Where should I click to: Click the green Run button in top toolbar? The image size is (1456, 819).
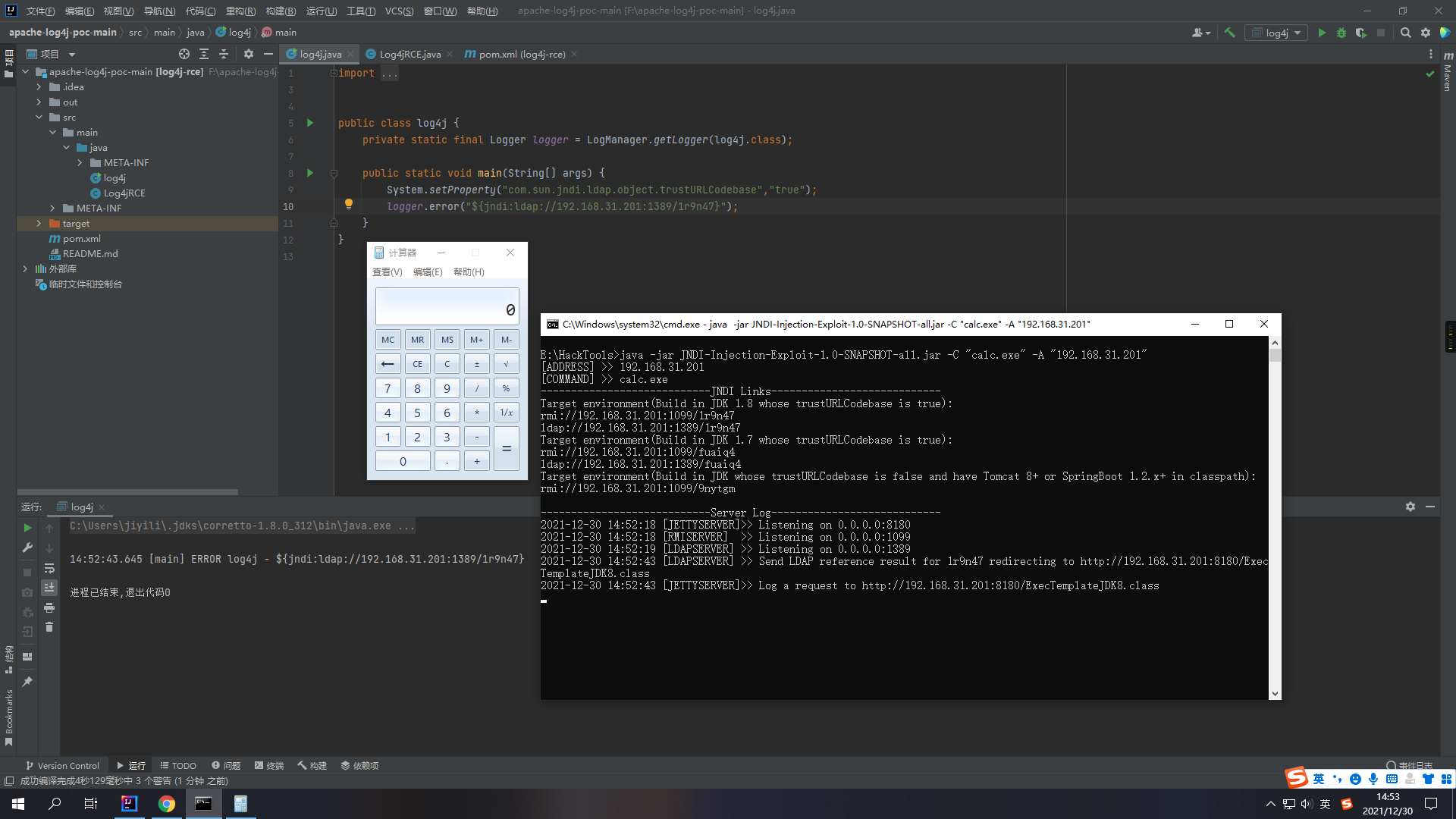coord(1322,33)
